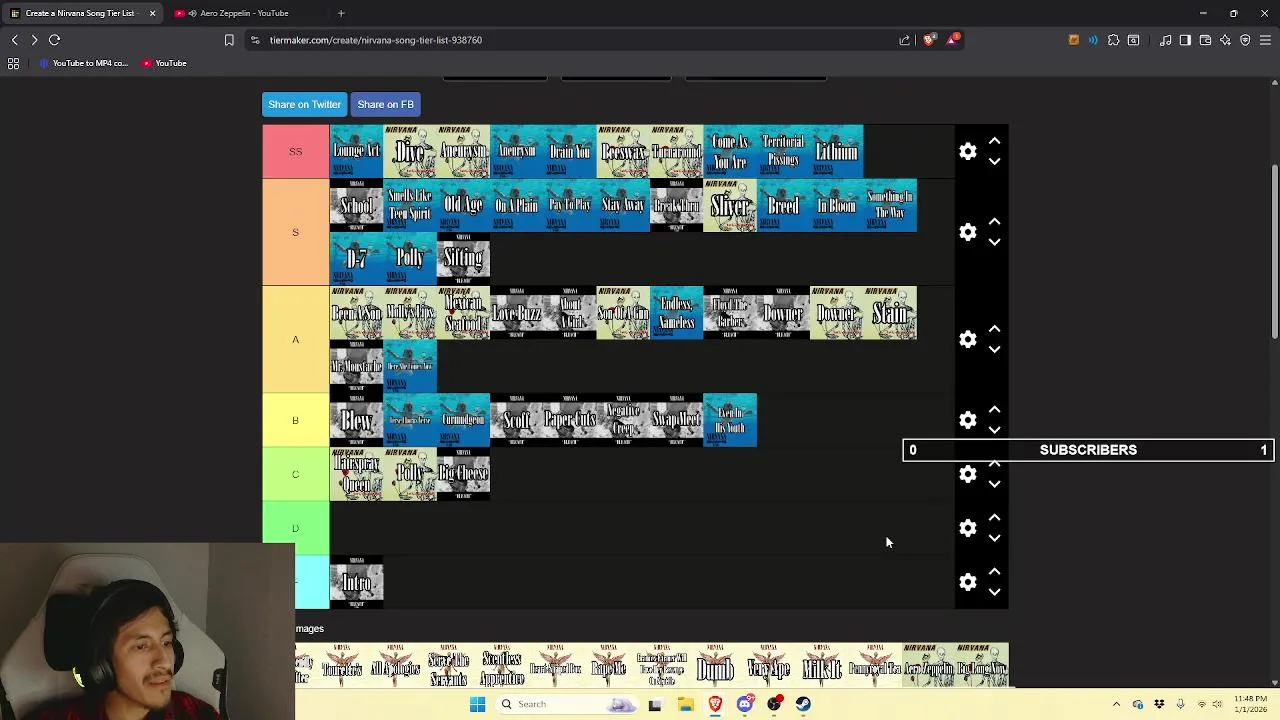Click the taskbar Search box
Screen dimensions: 1280x720
pos(568,704)
